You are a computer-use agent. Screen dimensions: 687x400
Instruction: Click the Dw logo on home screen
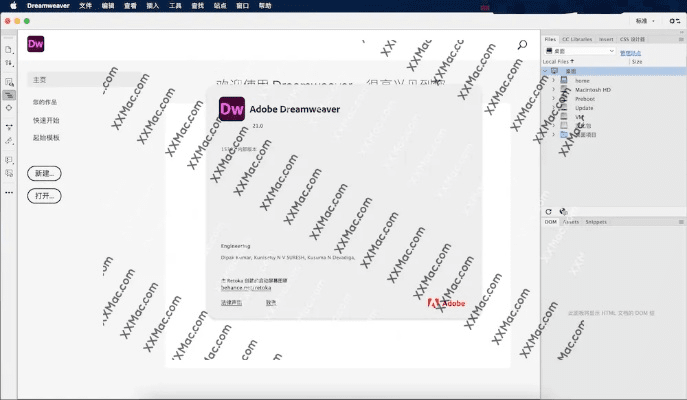(x=37, y=43)
